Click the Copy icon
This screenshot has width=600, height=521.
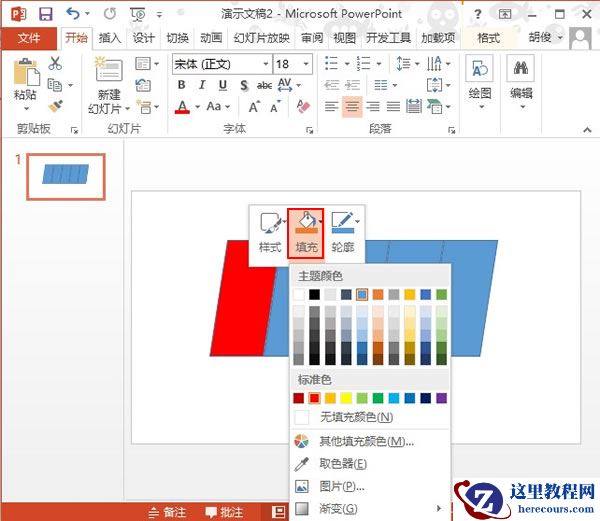[x=55, y=85]
